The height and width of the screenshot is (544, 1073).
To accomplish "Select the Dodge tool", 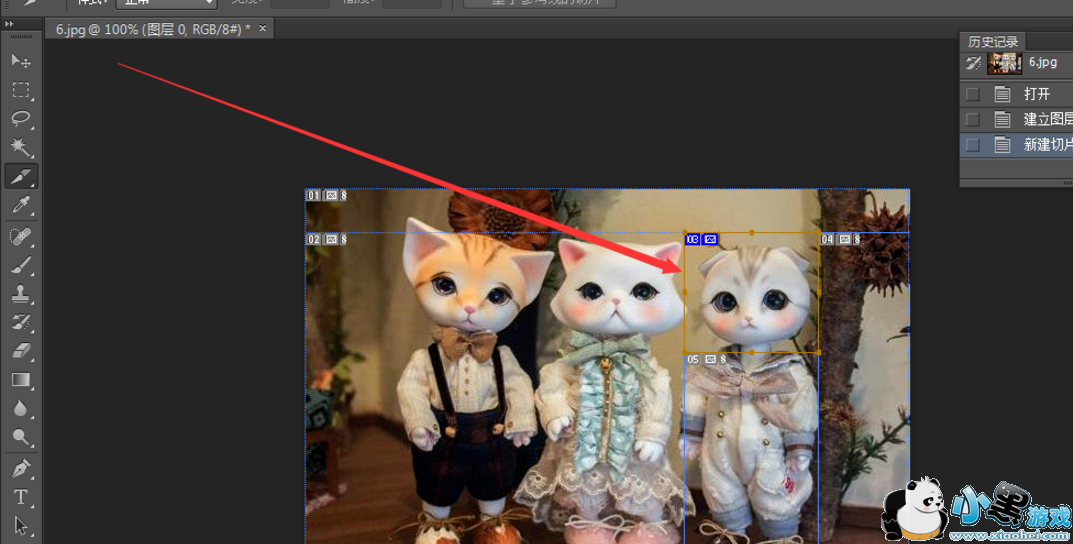I will point(21,437).
